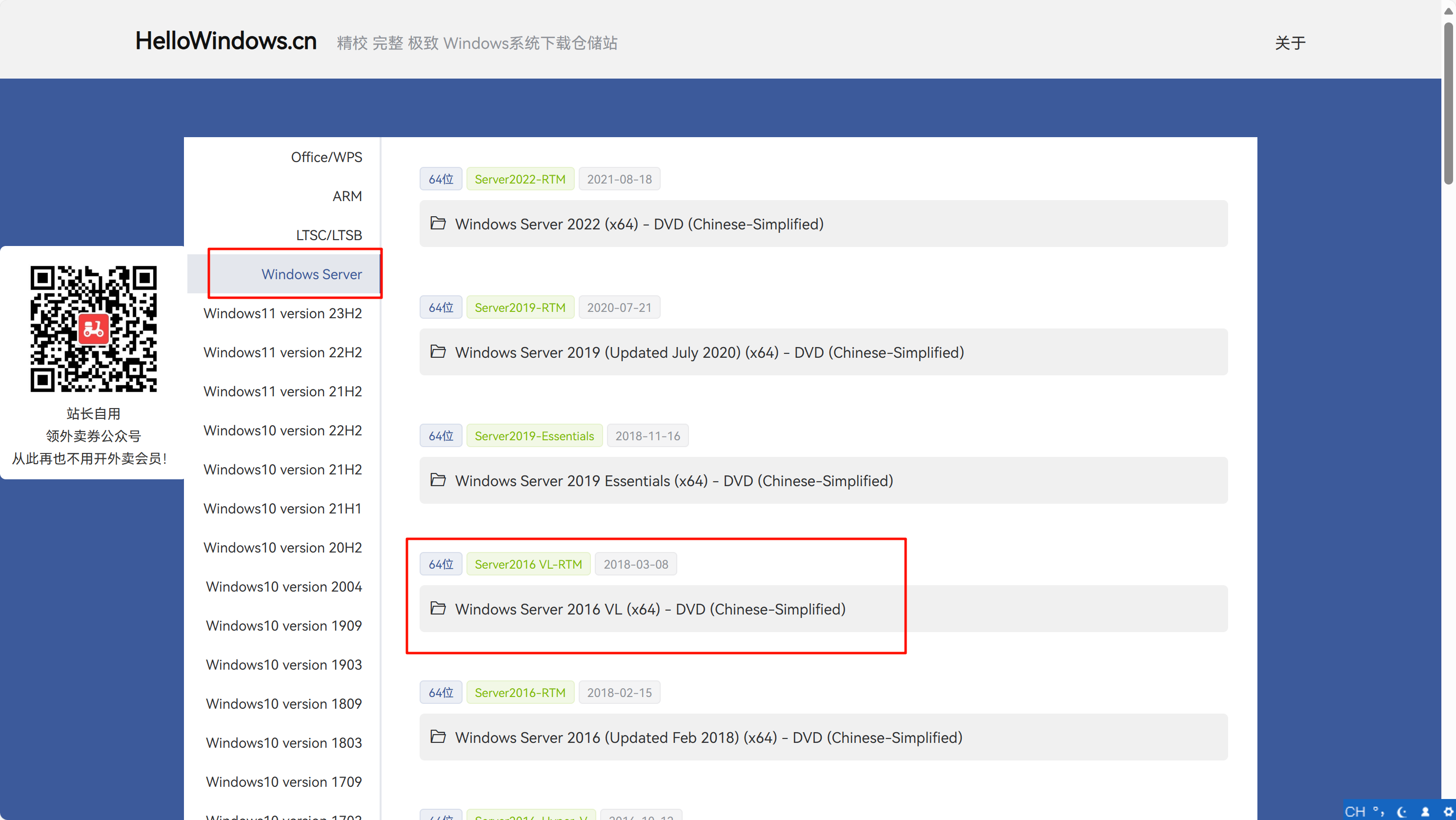
Task: Open Windows11 version 23H2 category
Action: coord(283,313)
